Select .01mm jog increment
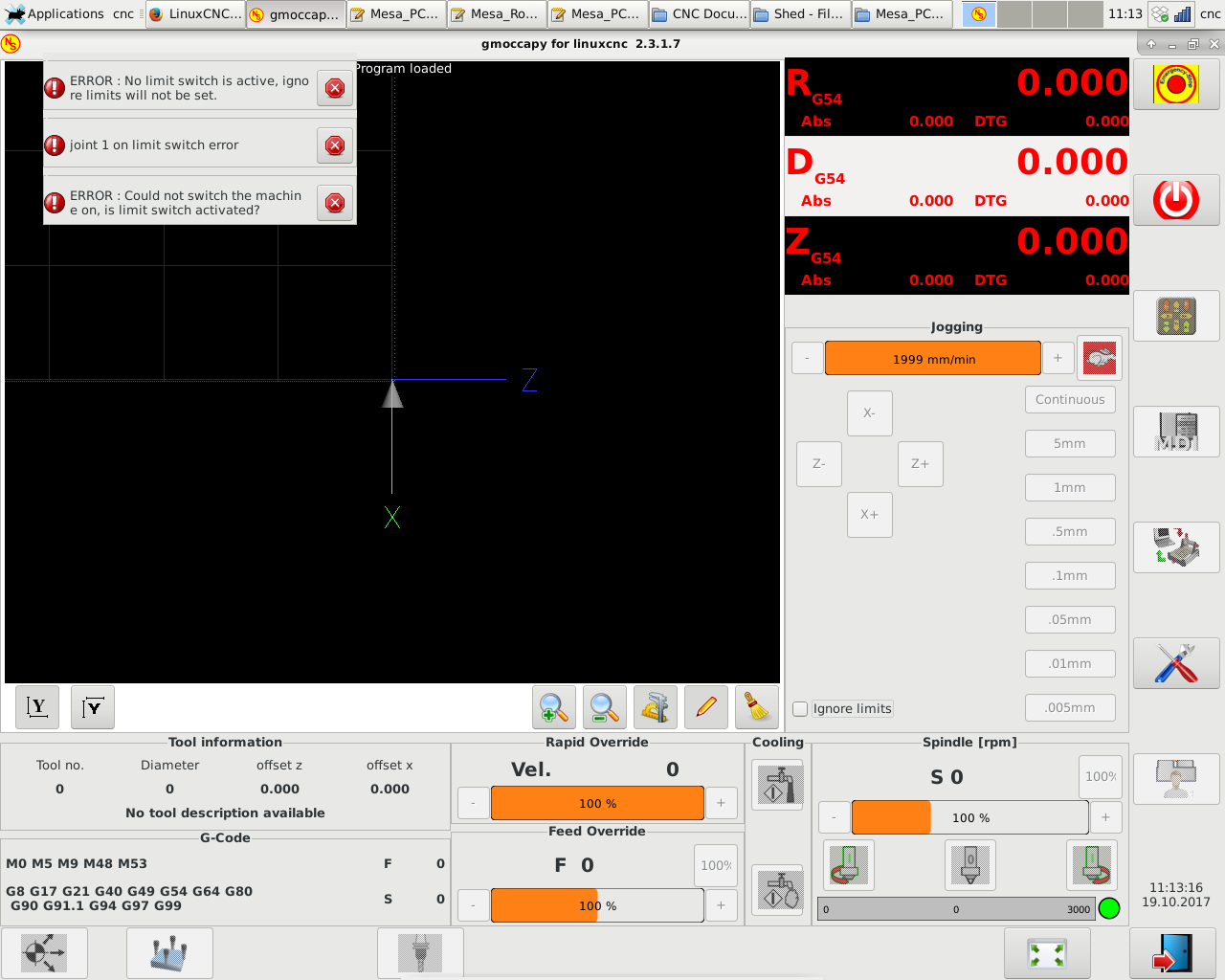Viewport: 1225px width, 980px height. coord(1070,663)
